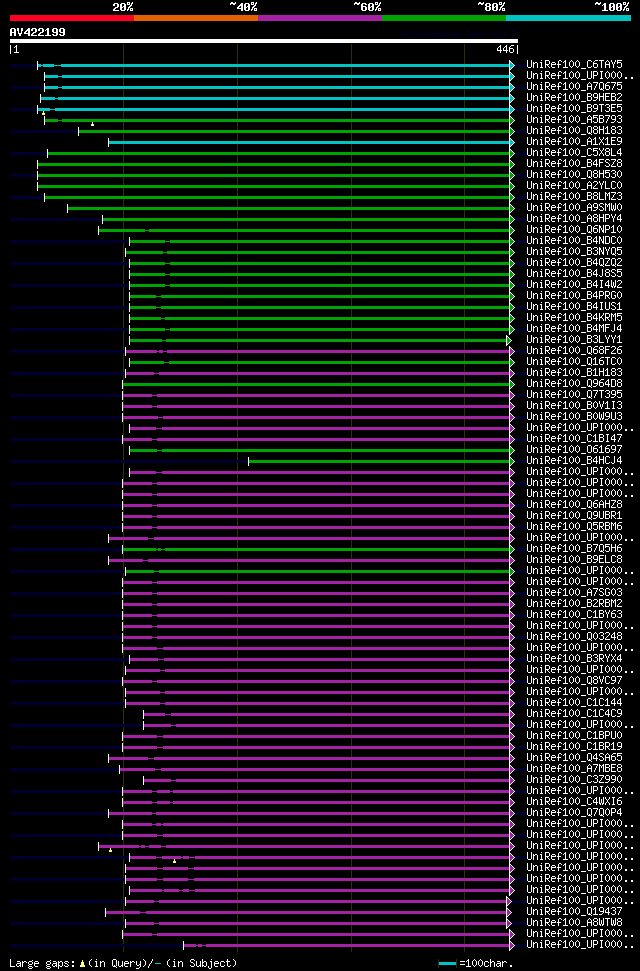
Task: Select hit UniRef100_Q16TC0
Action: pos(574,362)
